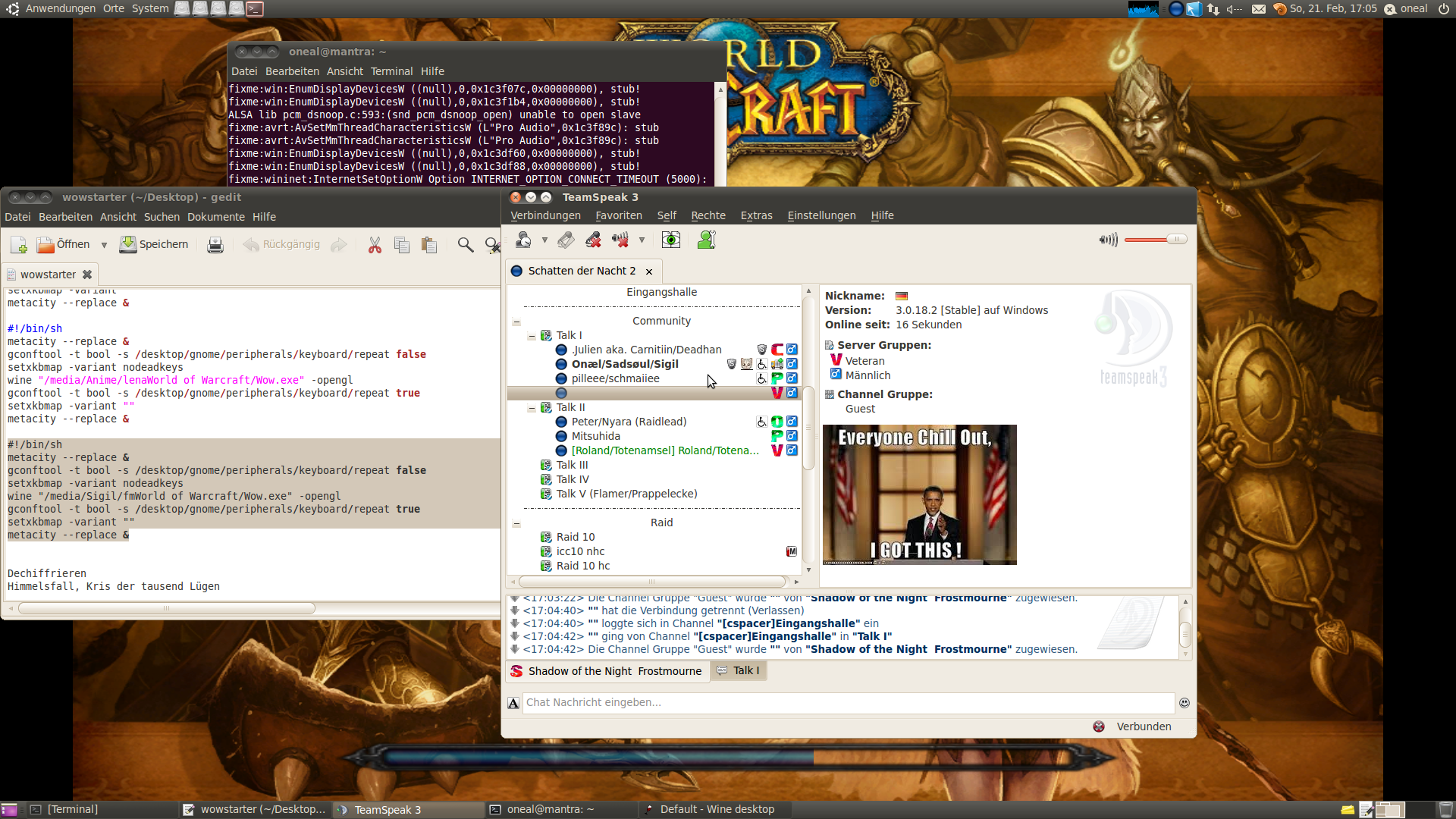Select user Onæl/Sadsøul/Sigil in channel tree
Viewport: 1456px width, 819px height.
click(x=625, y=364)
